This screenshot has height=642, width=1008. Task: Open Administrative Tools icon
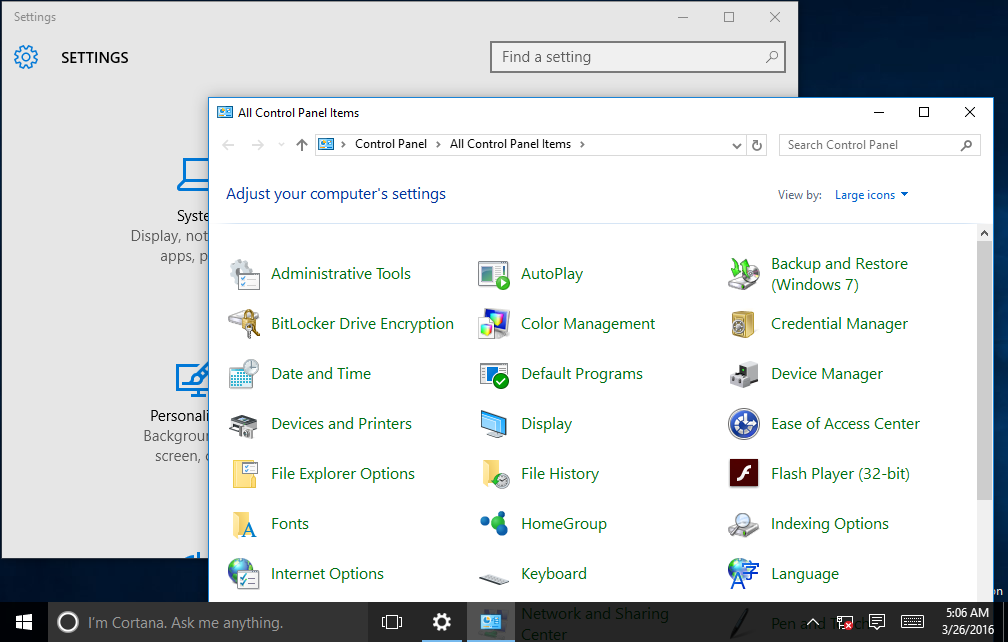click(244, 274)
